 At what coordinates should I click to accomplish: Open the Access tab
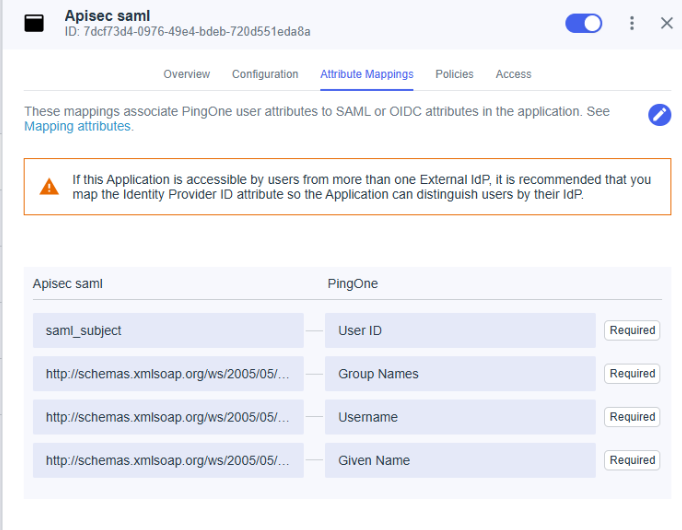pyautogui.click(x=513, y=74)
